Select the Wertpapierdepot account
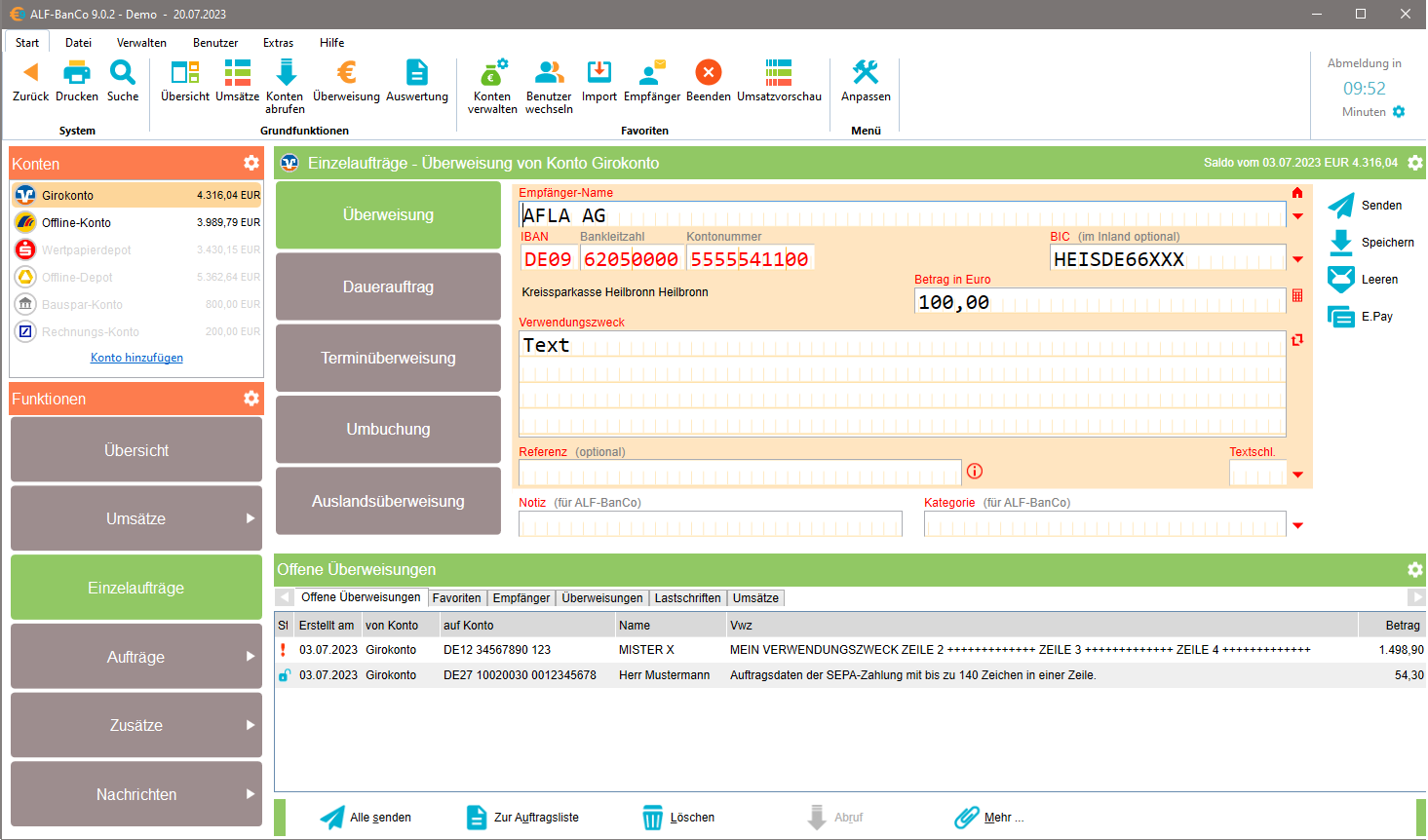Image resolution: width=1428 pixels, height=840 pixels. tap(137, 249)
